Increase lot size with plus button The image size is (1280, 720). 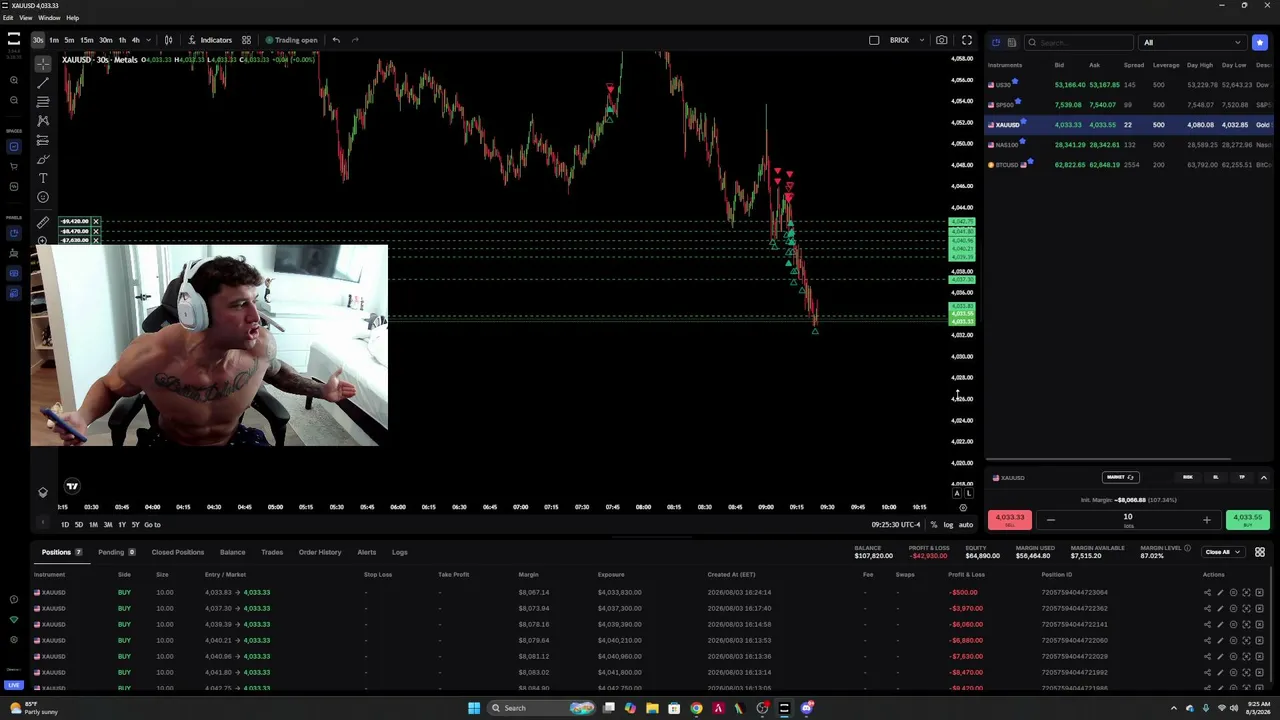1206,519
